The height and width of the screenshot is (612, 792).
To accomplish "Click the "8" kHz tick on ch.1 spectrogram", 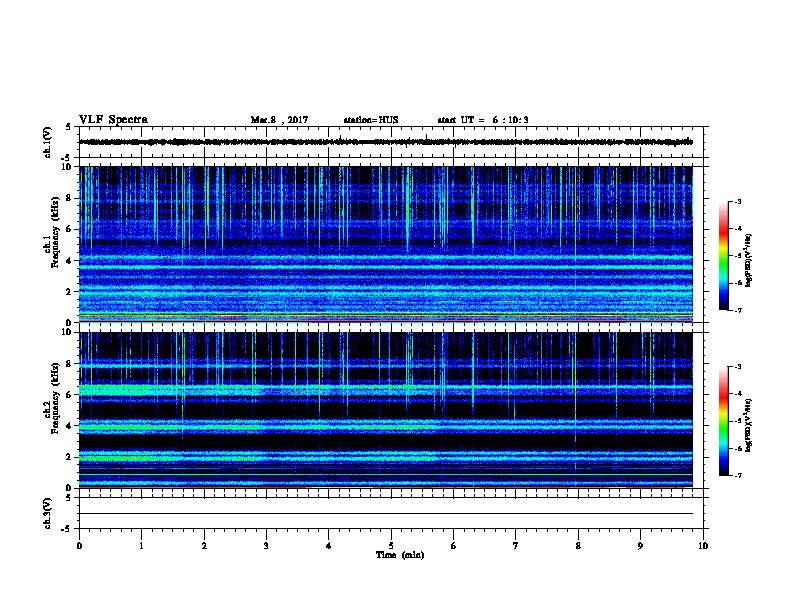I will coord(70,198).
